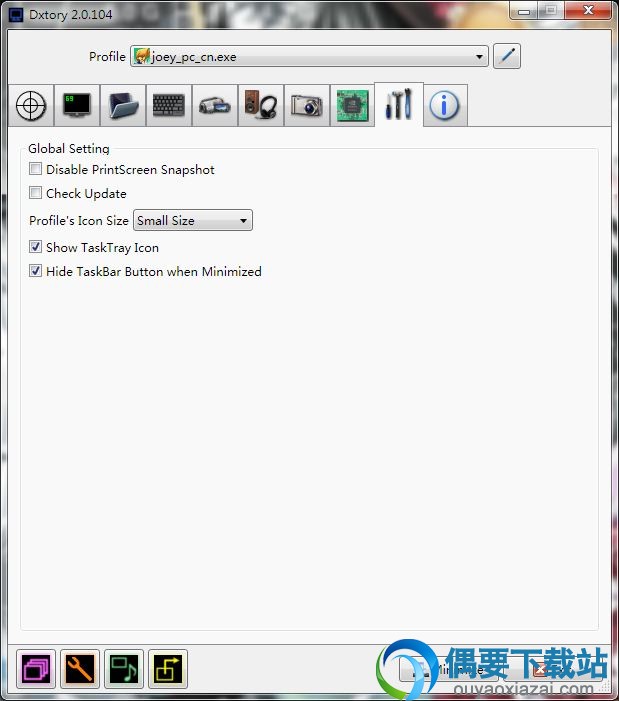This screenshot has height=701, width=619.
Task: Open the Folder settings tab
Action: coord(123,106)
